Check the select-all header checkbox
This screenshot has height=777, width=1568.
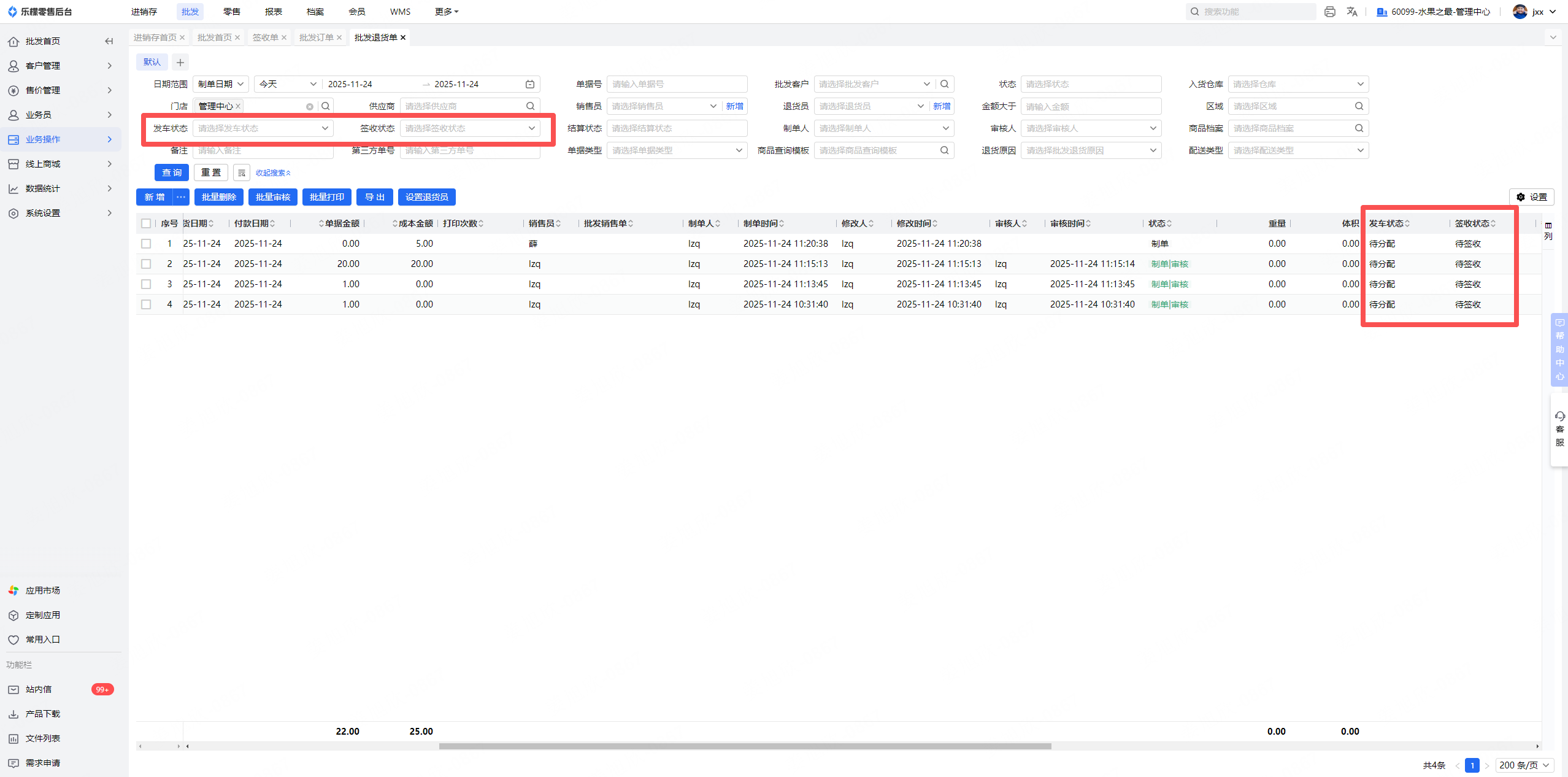click(146, 223)
